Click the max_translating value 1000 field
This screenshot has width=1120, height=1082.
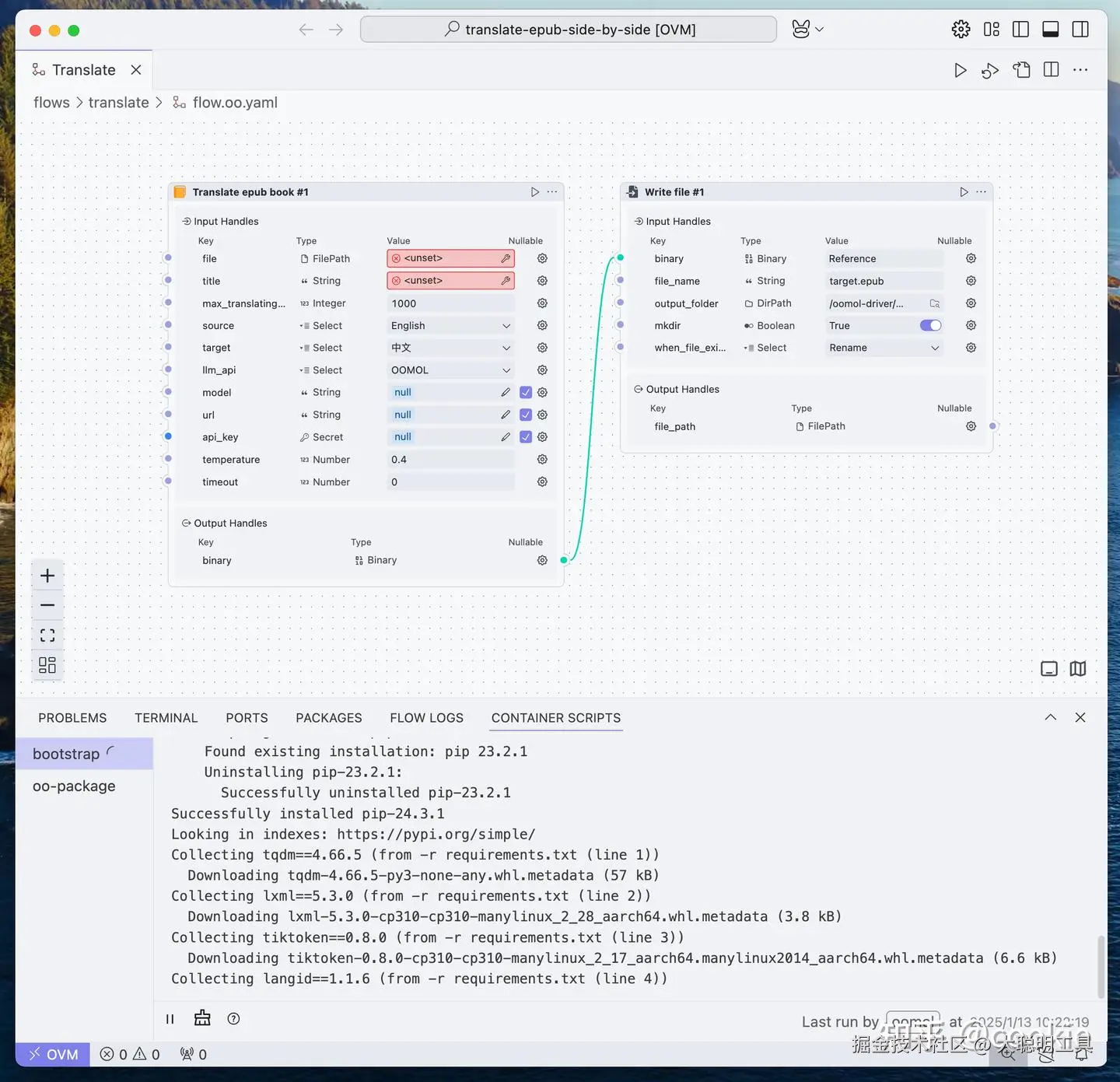pos(450,303)
